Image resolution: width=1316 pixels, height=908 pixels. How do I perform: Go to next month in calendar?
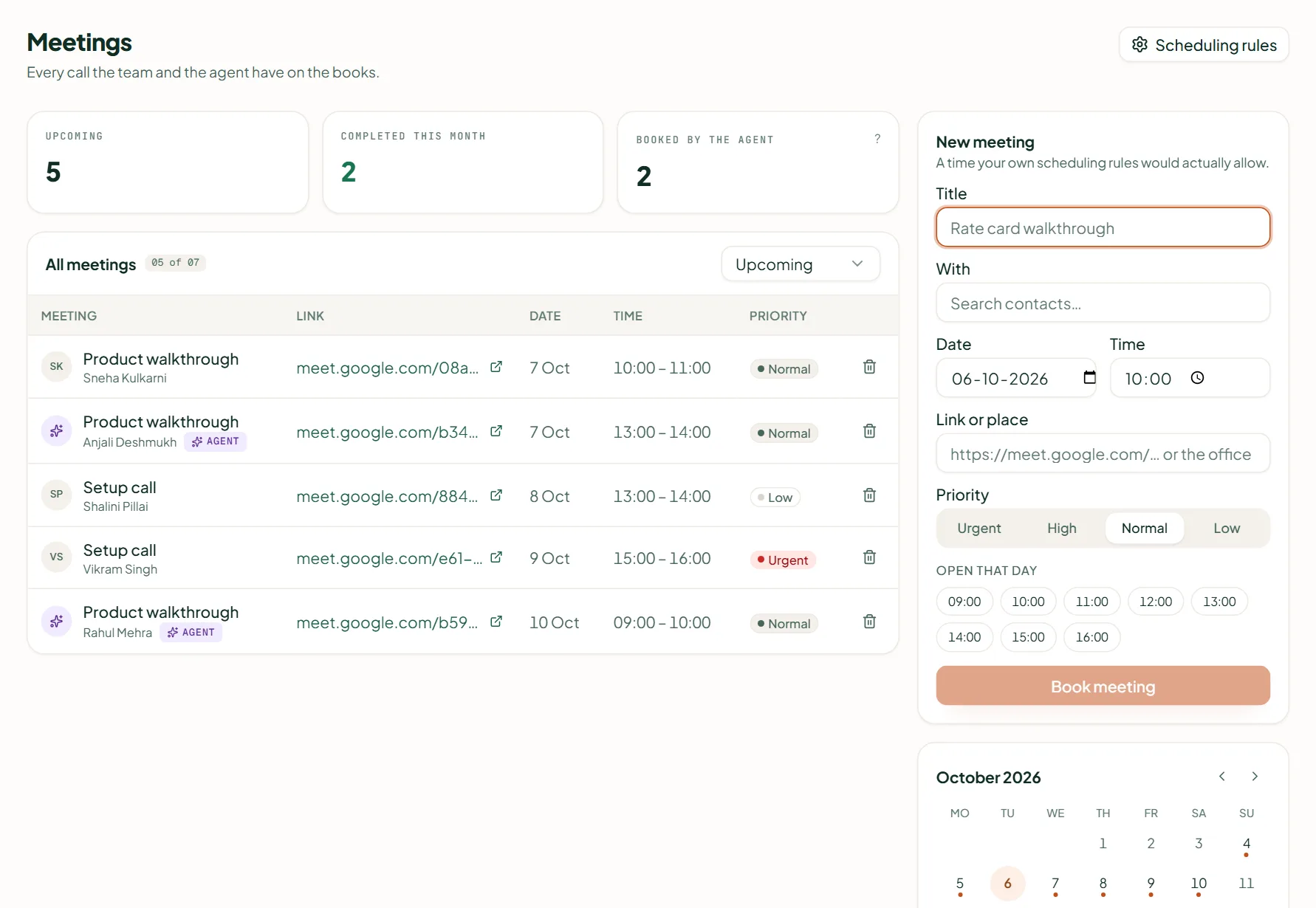[x=1255, y=777]
